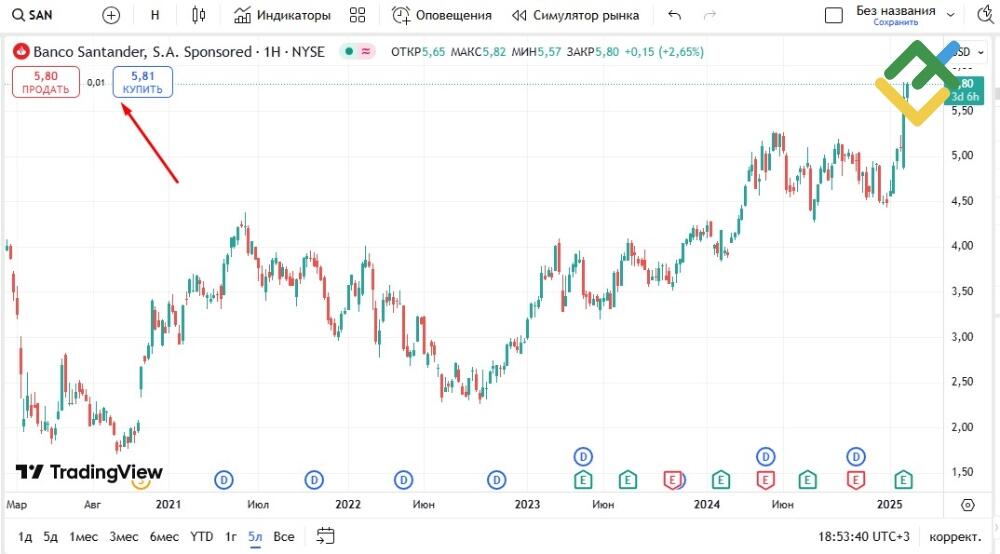
Task: Select the 5л time range
Action: (255, 536)
